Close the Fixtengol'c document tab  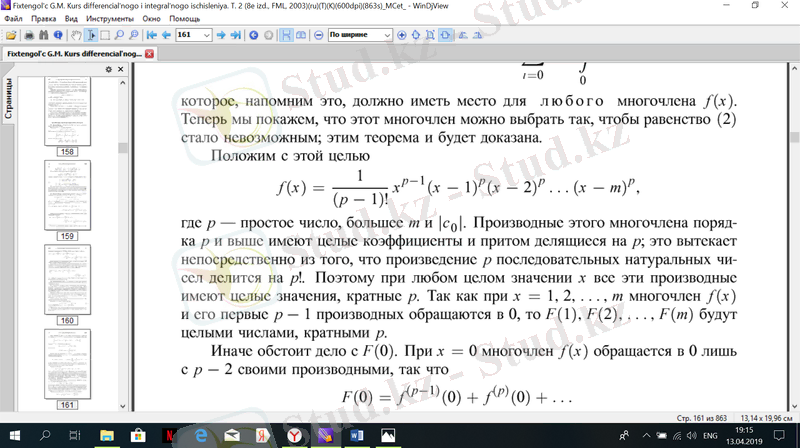(149, 54)
